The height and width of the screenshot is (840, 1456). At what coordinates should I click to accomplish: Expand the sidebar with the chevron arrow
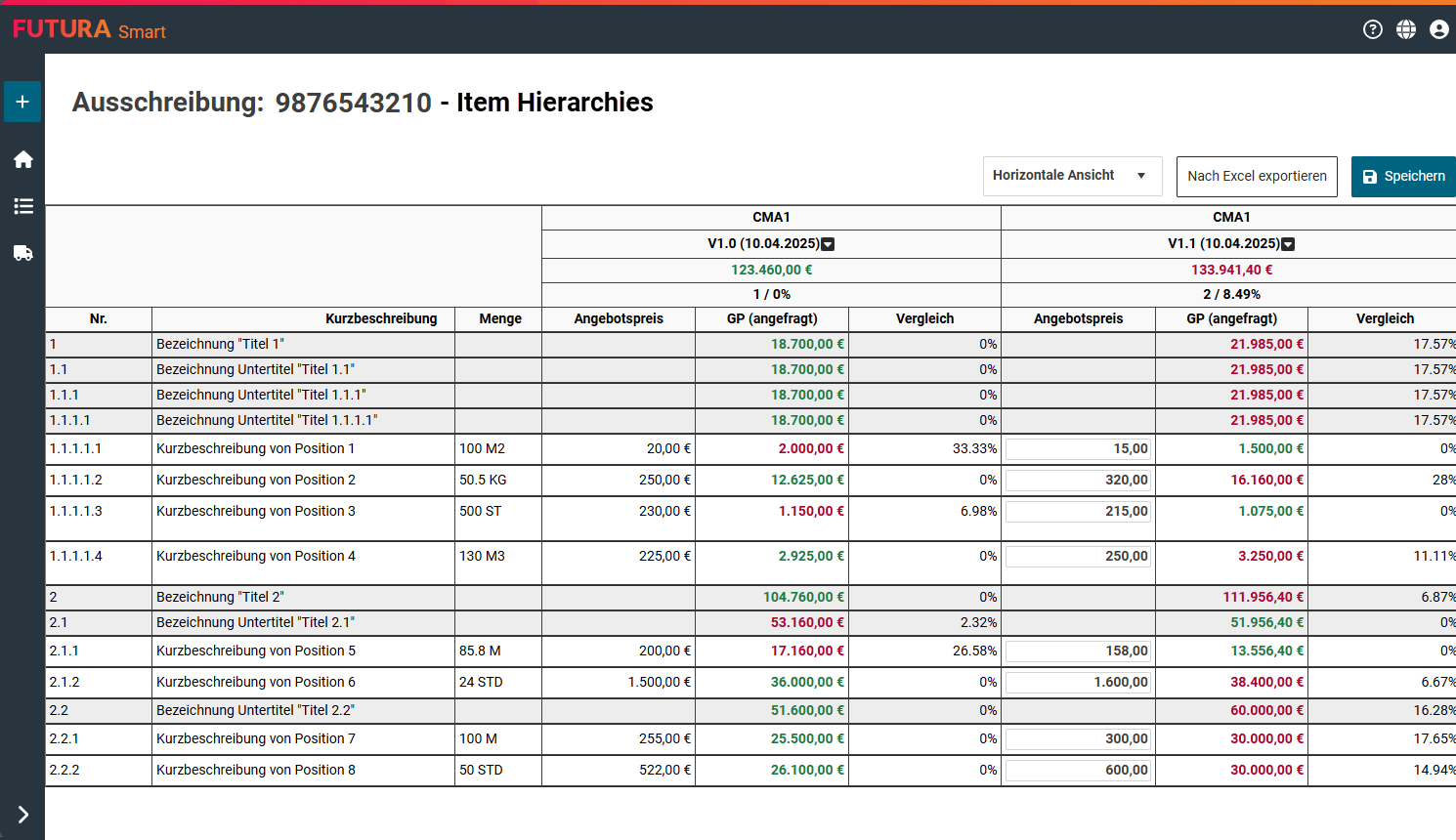pos(23,815)
